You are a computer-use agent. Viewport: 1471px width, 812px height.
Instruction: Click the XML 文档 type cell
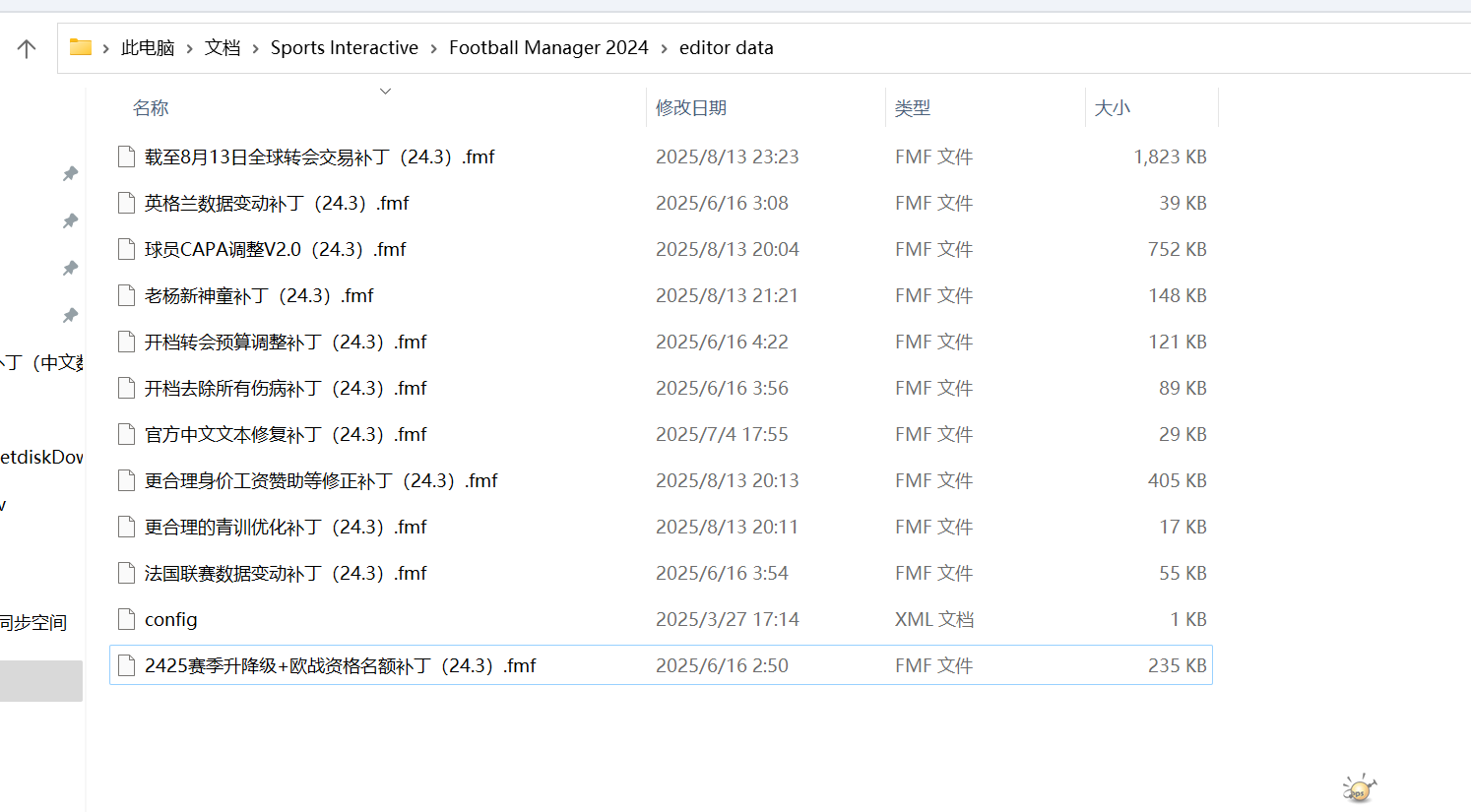click(x=934, y=619)
